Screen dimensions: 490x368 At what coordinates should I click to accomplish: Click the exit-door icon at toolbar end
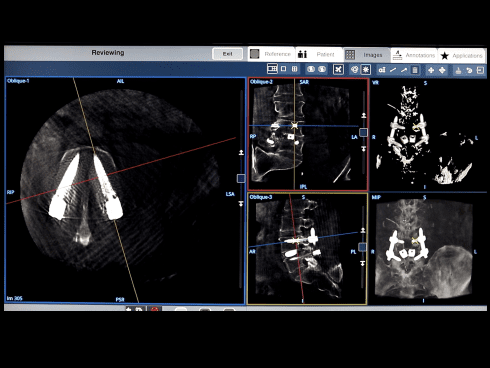(x=480, y=70)
